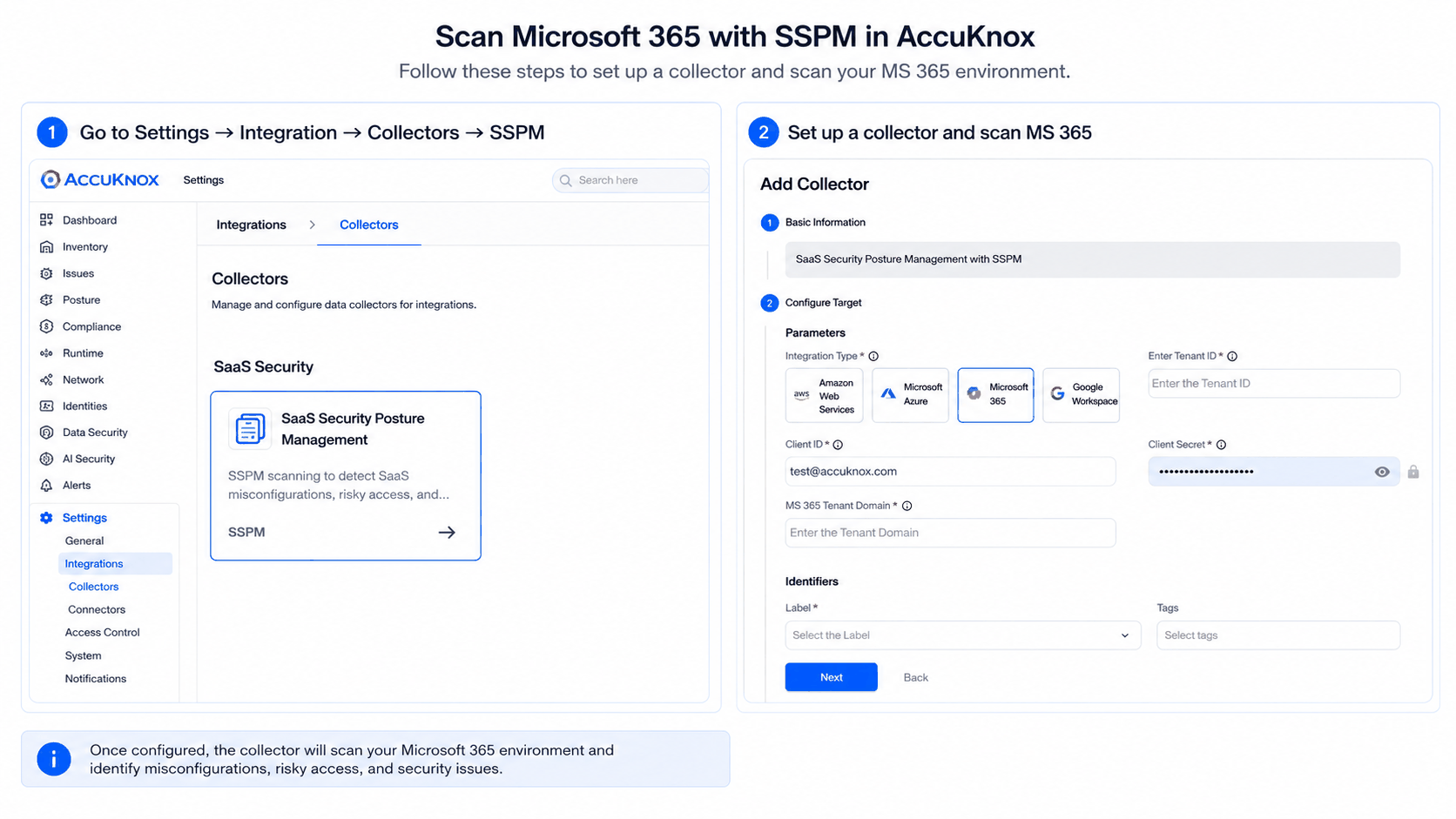
Task: Click the Enter the Tenant ID field
Action: (x=1274, y=384)
